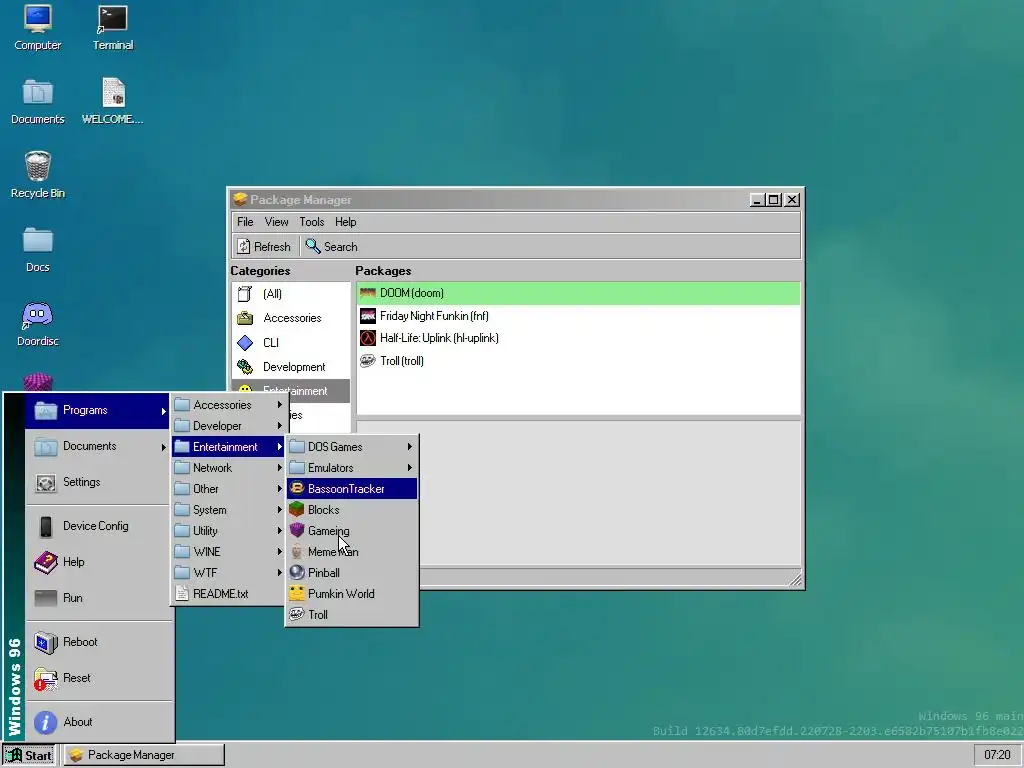The width and height of the screenshot is (1024, 768).
Task: Click the taskbar clock showing 07:20
Action: pos(997,755)
